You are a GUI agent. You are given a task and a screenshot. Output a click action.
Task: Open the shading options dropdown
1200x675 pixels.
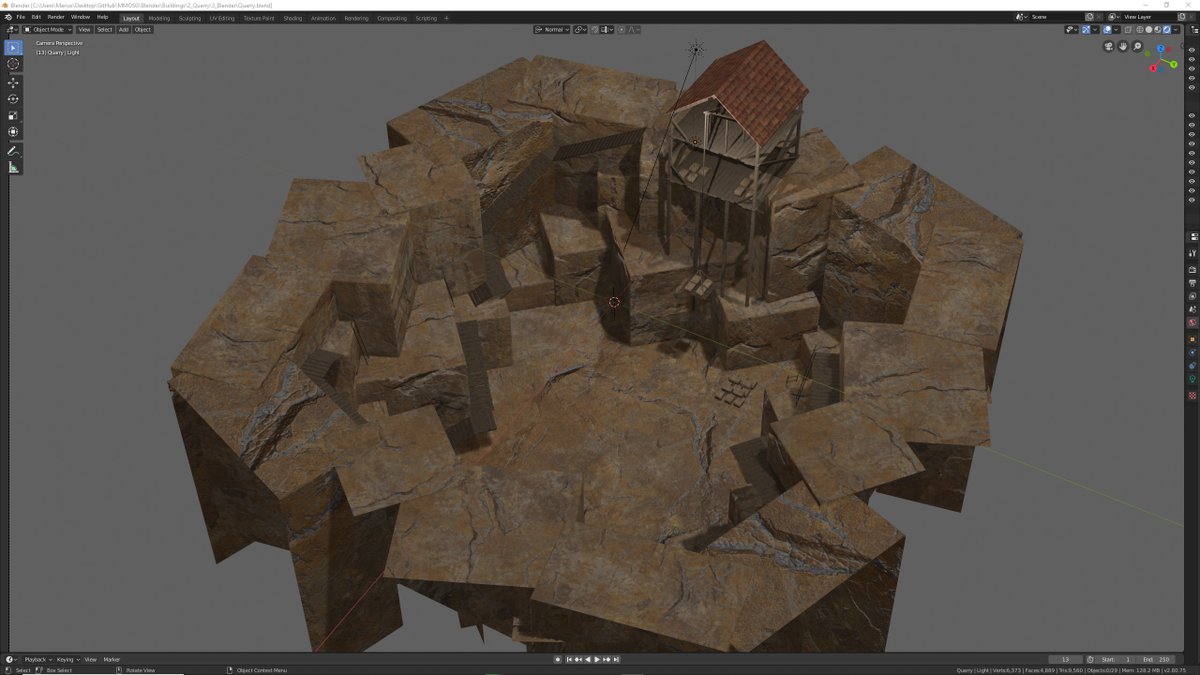(x=1175, y=29)
